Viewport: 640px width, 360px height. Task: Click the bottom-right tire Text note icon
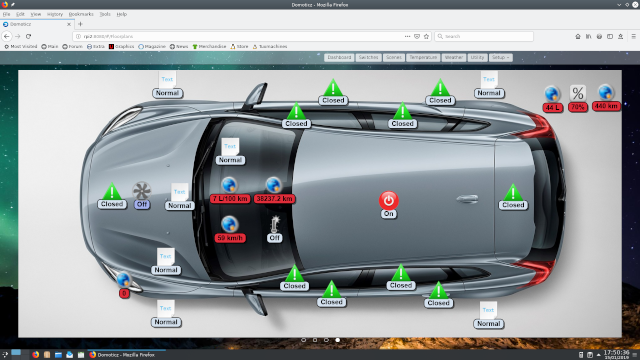point(488,310)
